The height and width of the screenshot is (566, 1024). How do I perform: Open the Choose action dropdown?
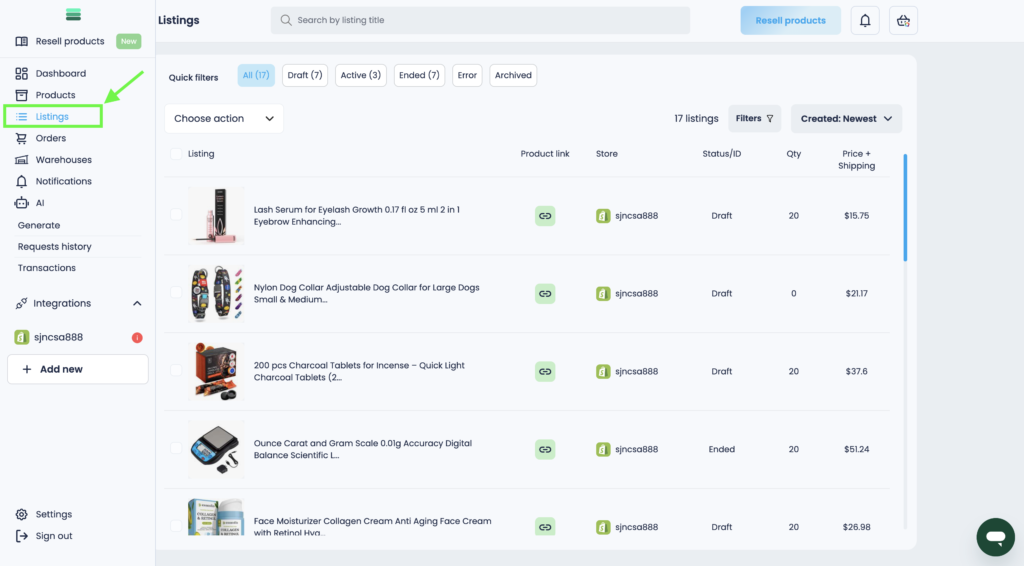tap(224, 119)
